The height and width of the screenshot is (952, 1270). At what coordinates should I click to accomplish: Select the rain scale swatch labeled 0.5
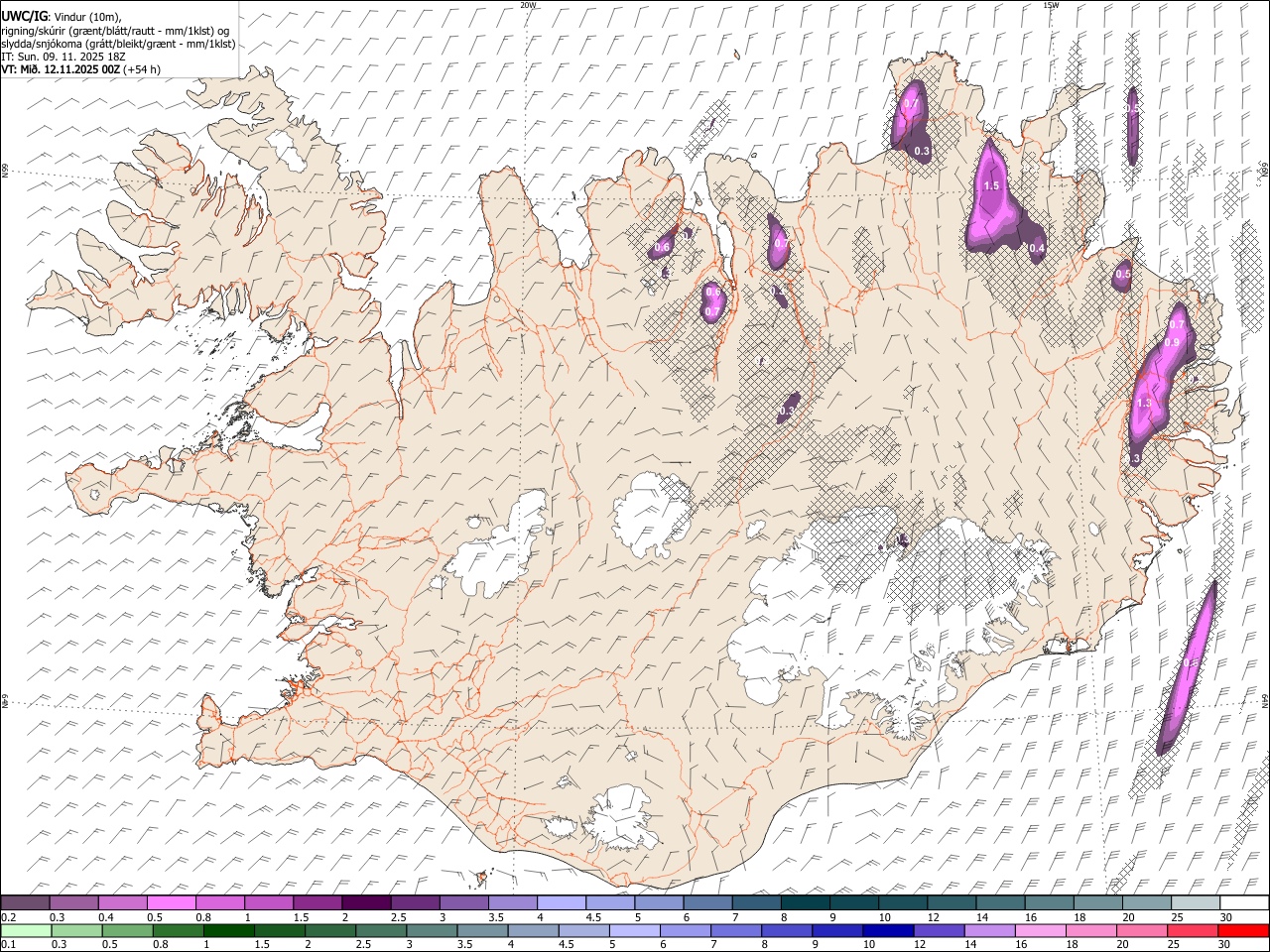pos(128,931)
